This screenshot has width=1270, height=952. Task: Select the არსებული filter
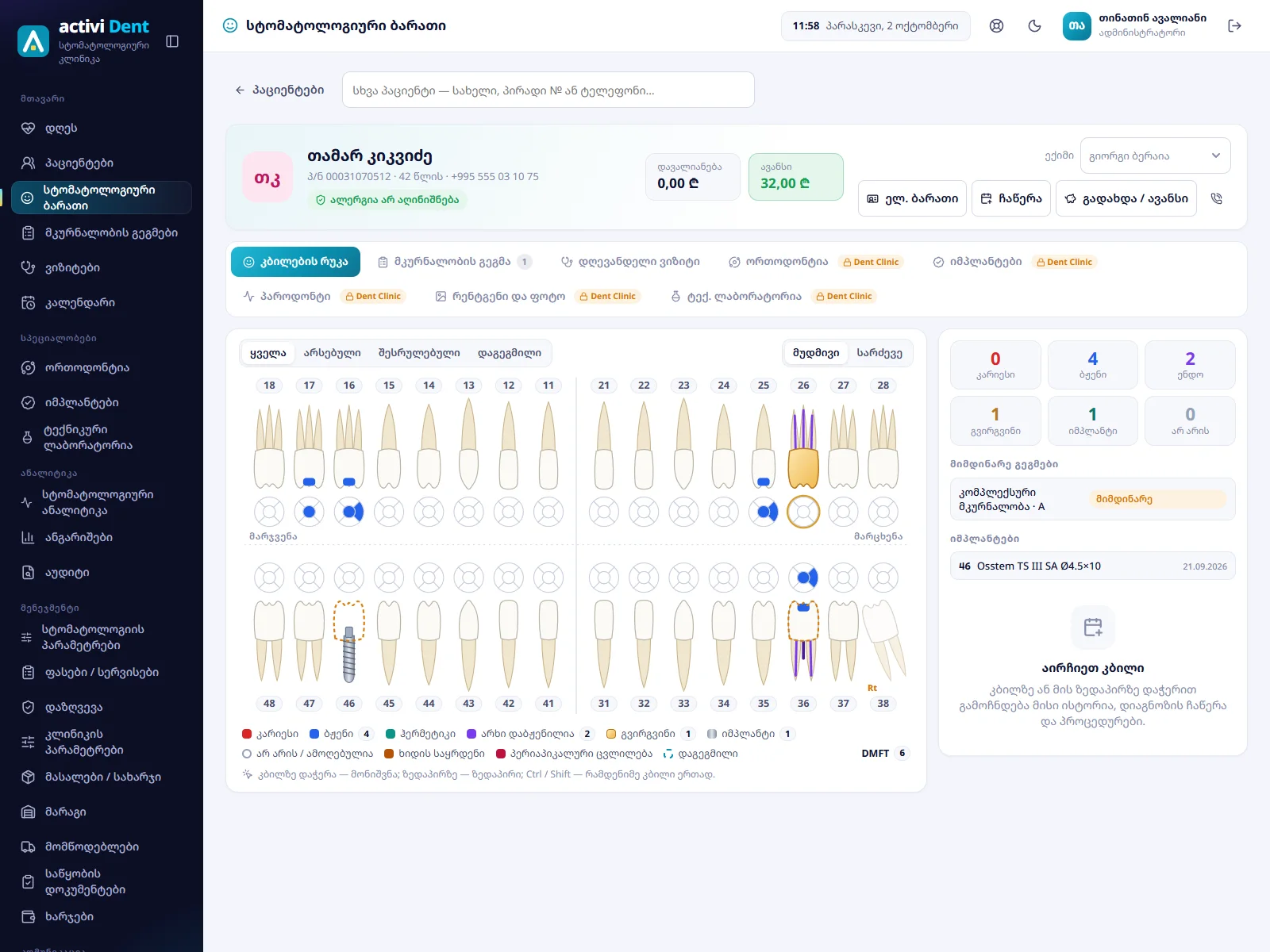332,353
